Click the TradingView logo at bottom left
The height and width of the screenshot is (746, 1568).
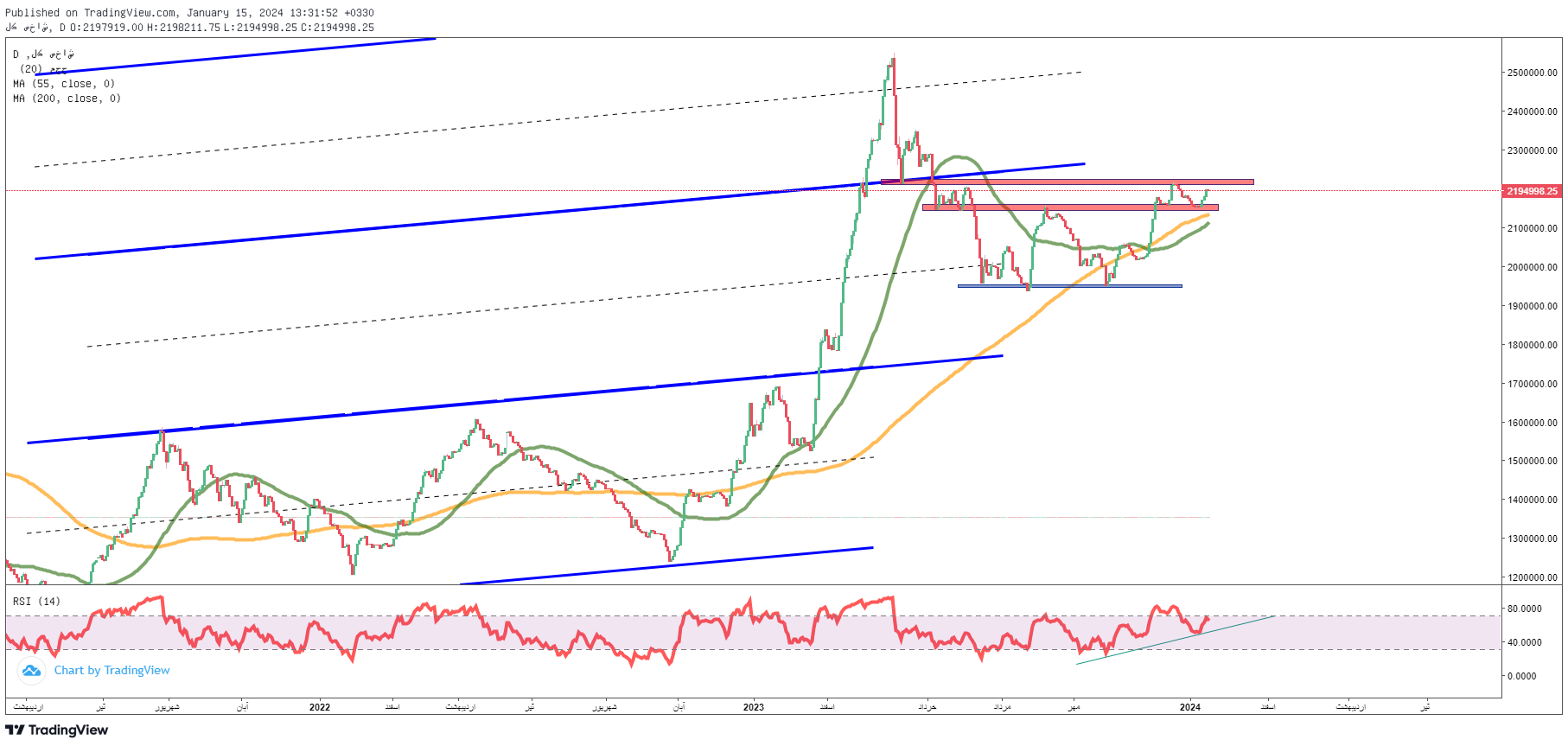(57, 730)
